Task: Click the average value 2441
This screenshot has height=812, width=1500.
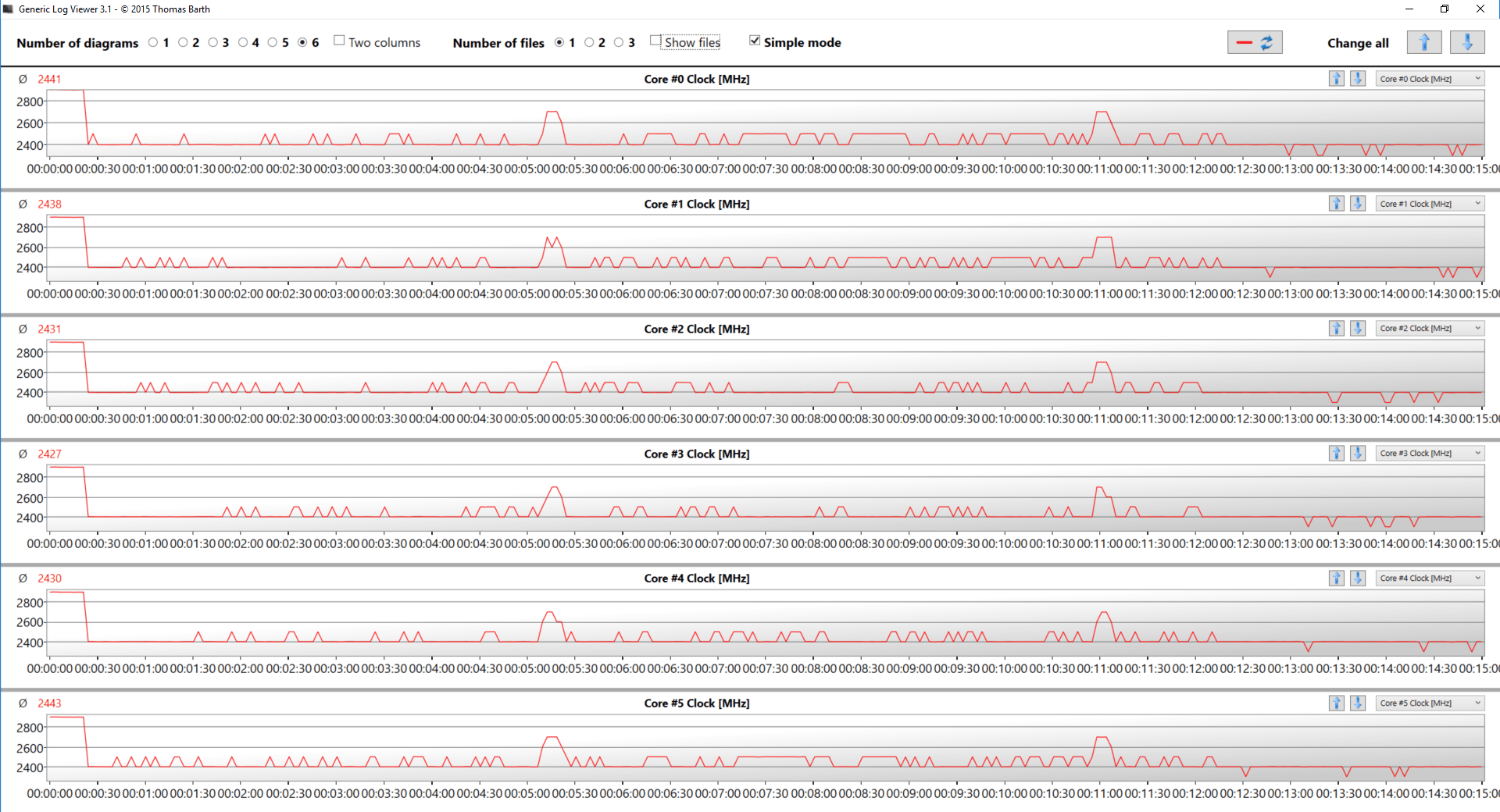Action: (49, 79)
